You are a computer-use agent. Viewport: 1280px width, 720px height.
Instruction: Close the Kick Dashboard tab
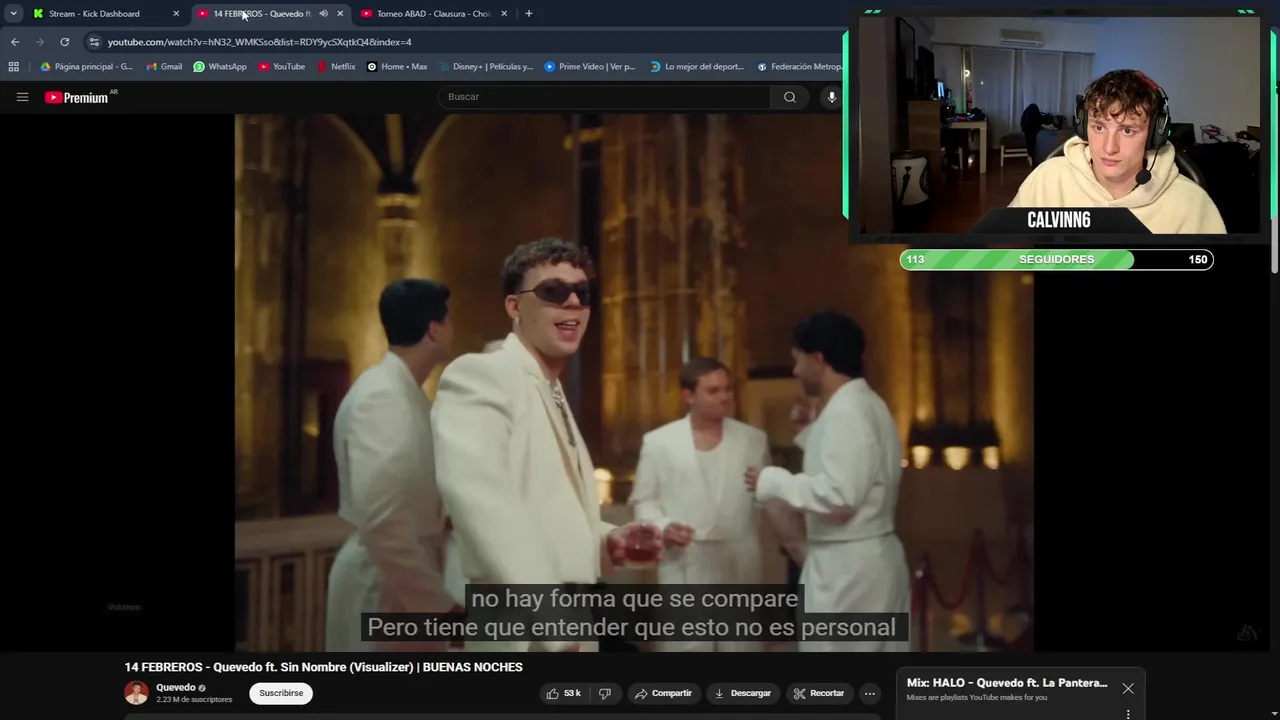(176, 13)
